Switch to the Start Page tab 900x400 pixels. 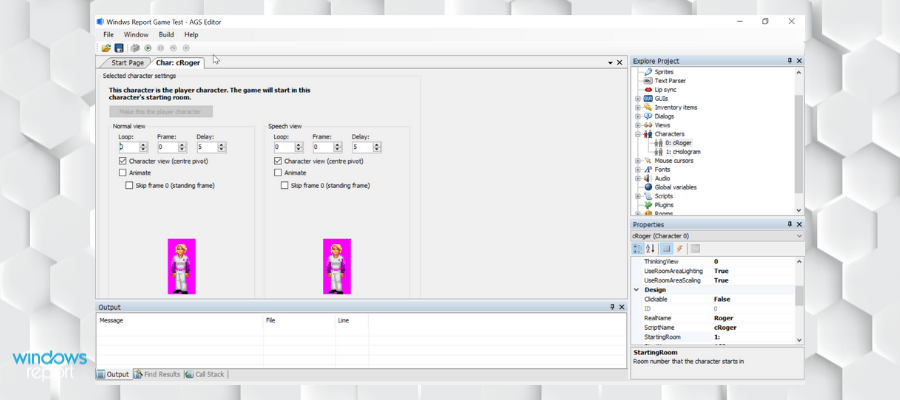(127, 63)
